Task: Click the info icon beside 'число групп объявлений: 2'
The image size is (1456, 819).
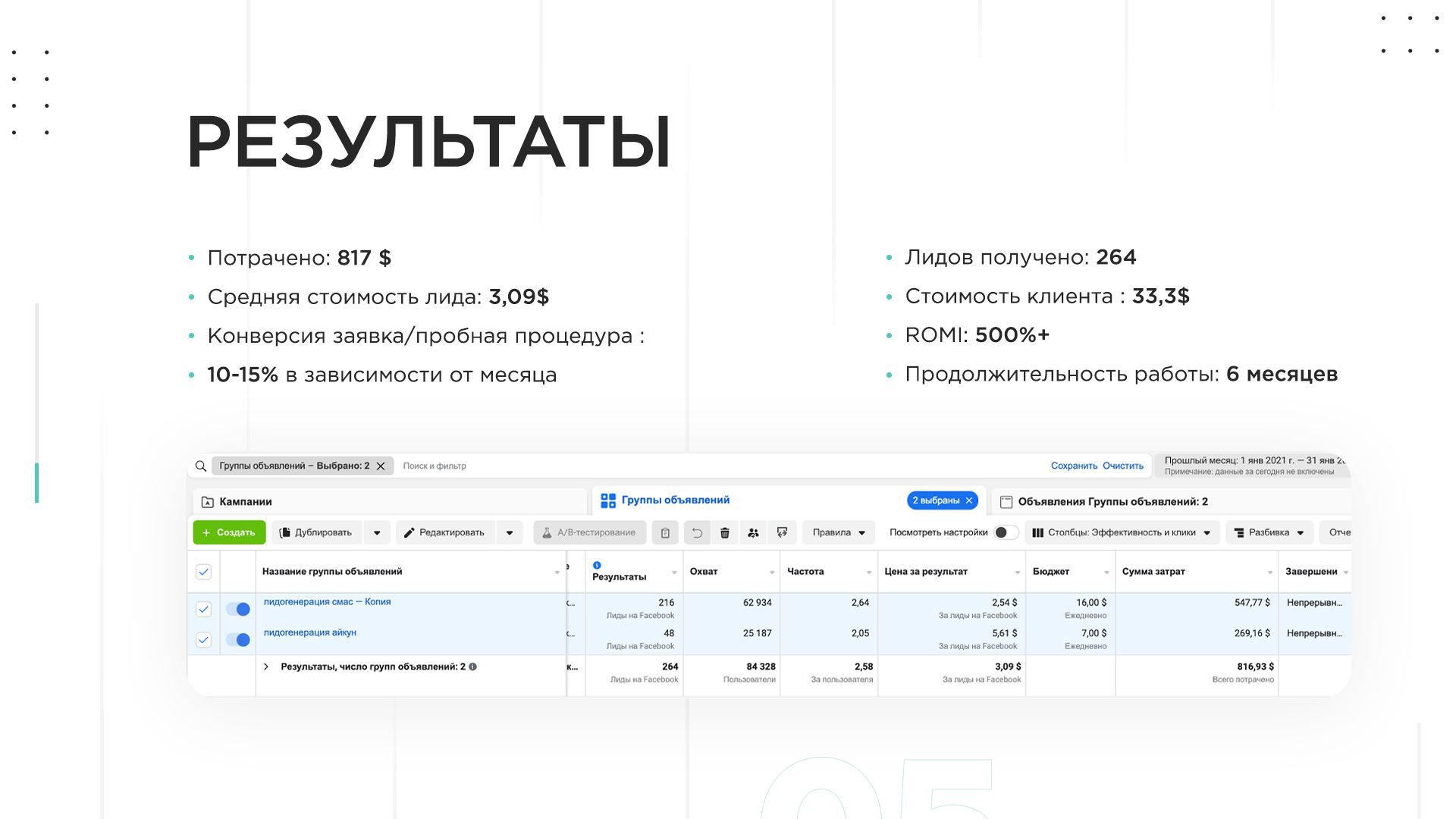Action: (472, 667)
